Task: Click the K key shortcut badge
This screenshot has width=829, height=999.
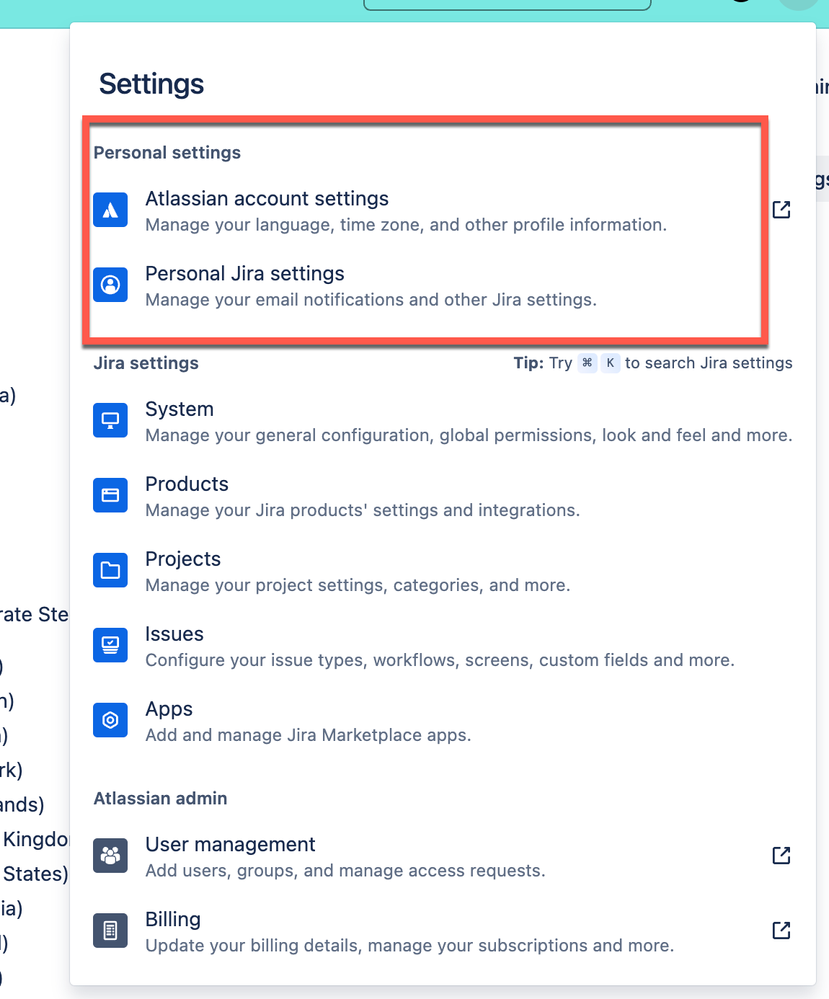Action: point(610,363)
